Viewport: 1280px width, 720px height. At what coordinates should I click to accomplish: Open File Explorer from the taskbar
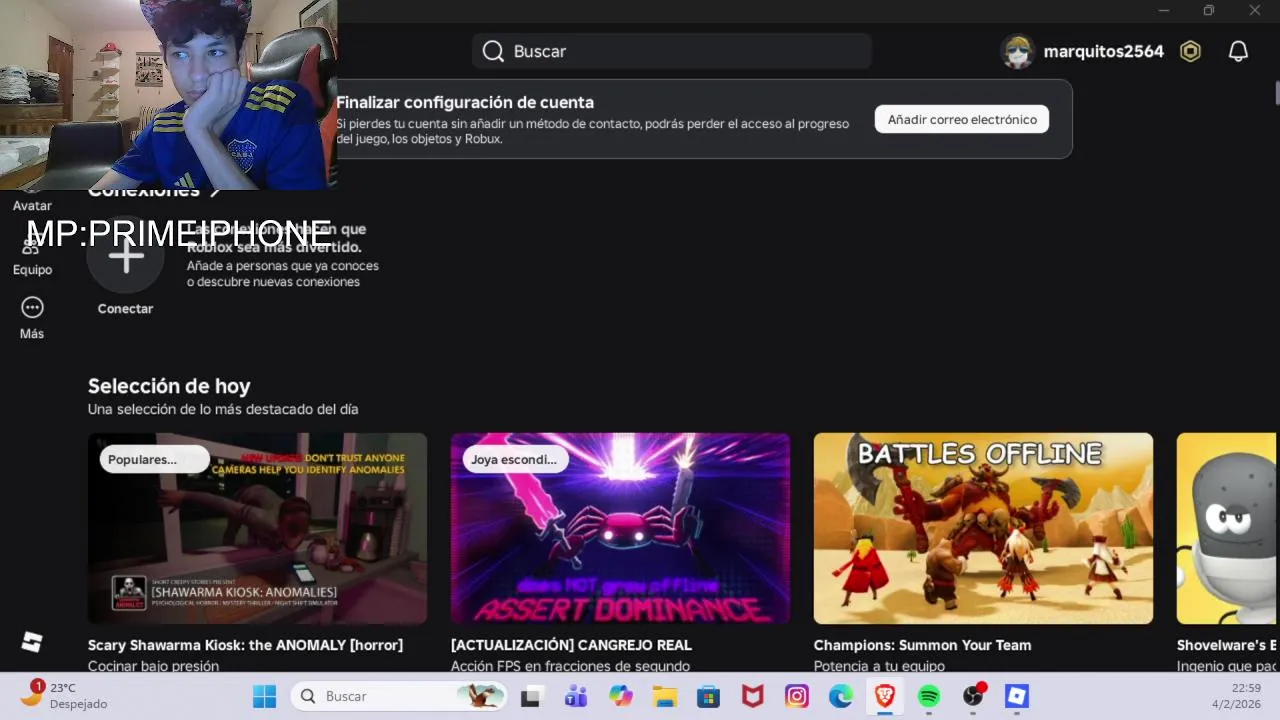click(664, 696)
